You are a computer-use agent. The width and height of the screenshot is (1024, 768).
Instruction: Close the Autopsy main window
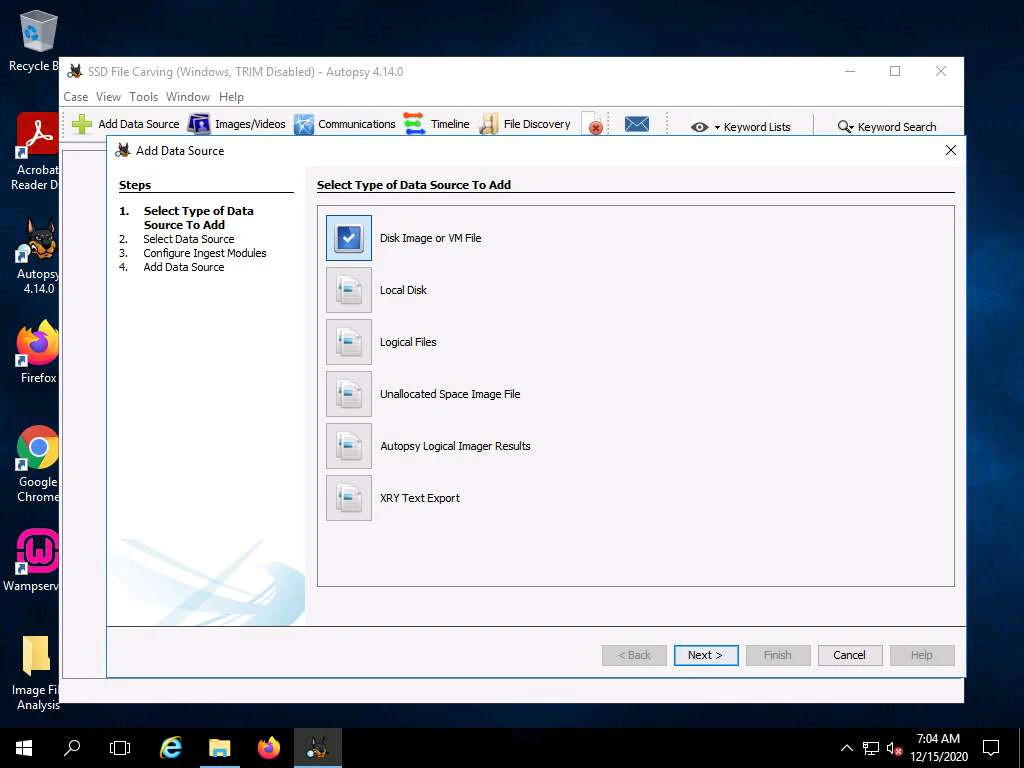(x=940, y=71)
